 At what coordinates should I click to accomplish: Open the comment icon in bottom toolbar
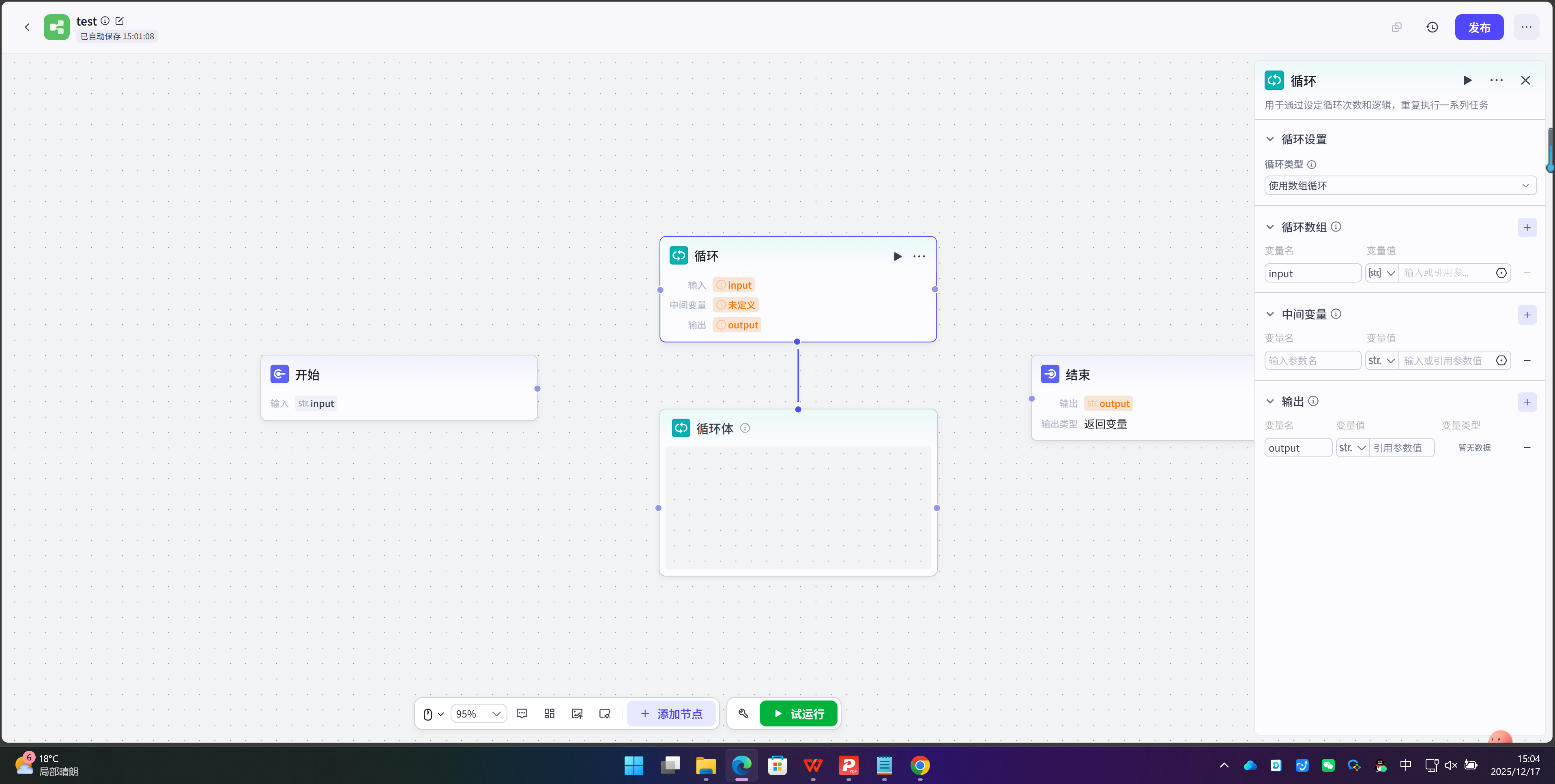522,713
